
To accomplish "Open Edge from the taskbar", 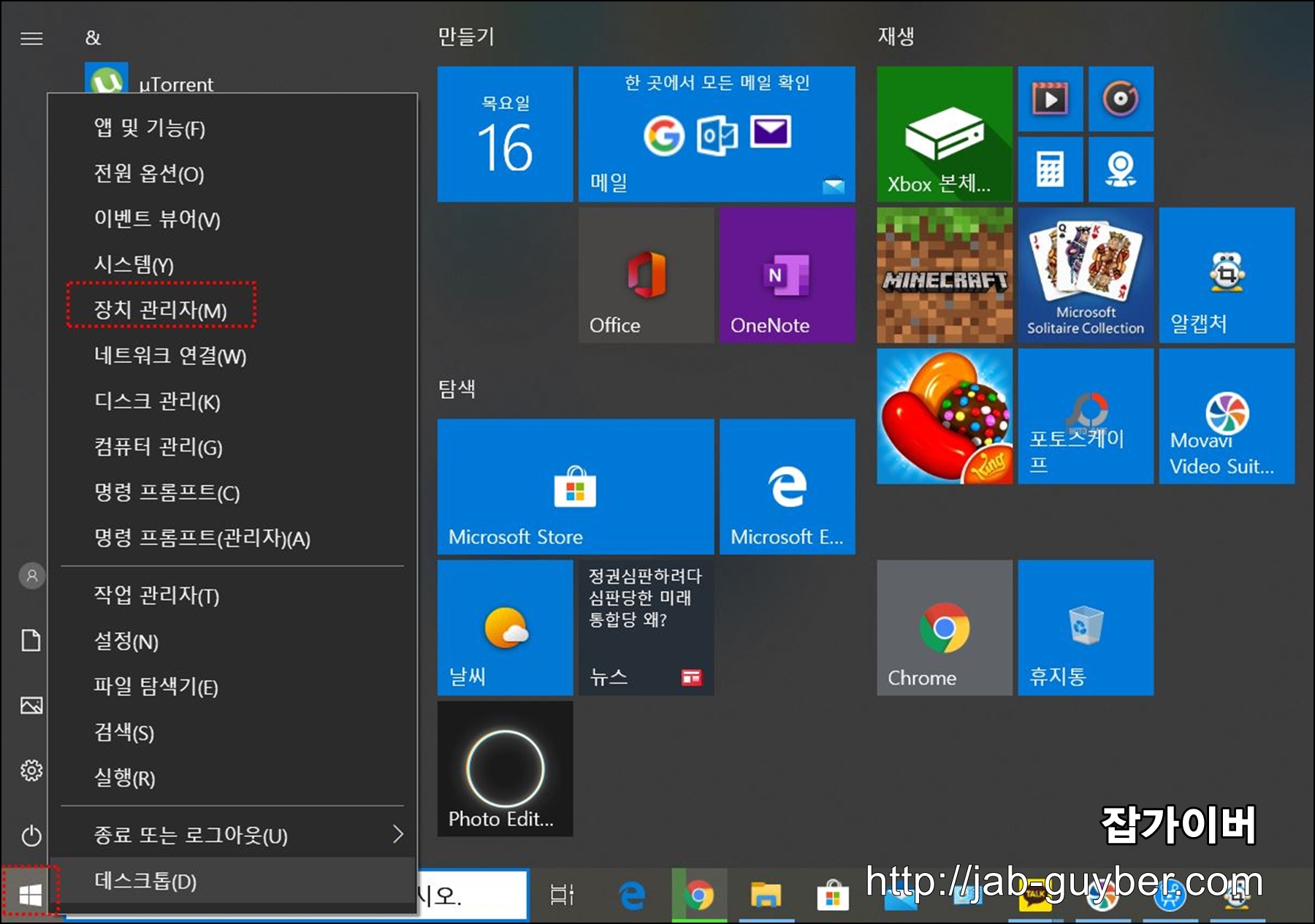I will (632, 894).
